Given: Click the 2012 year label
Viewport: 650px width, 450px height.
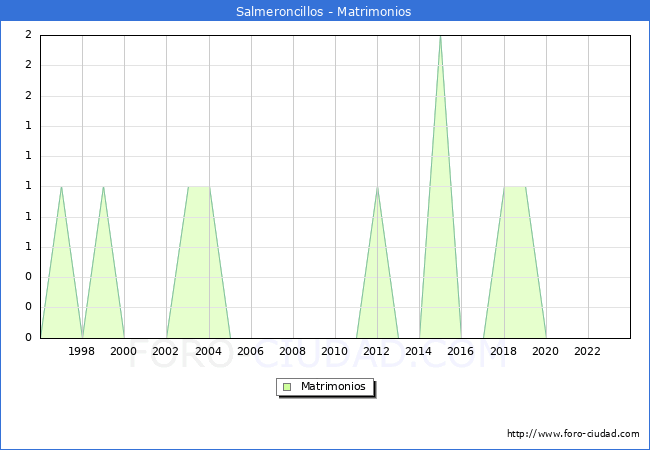Looking at the screenshot, I should coord(377,351).
